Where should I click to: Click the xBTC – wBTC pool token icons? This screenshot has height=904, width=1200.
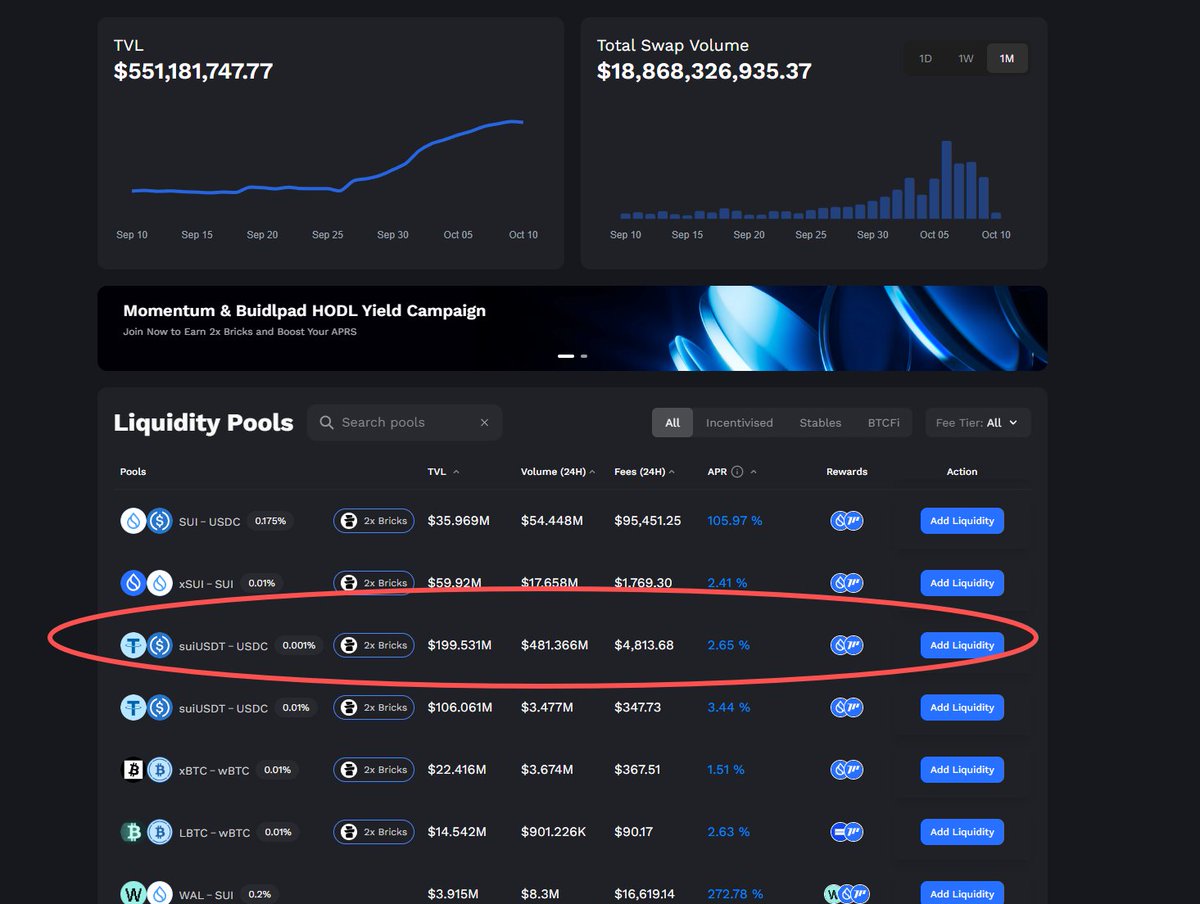point(146,770)
